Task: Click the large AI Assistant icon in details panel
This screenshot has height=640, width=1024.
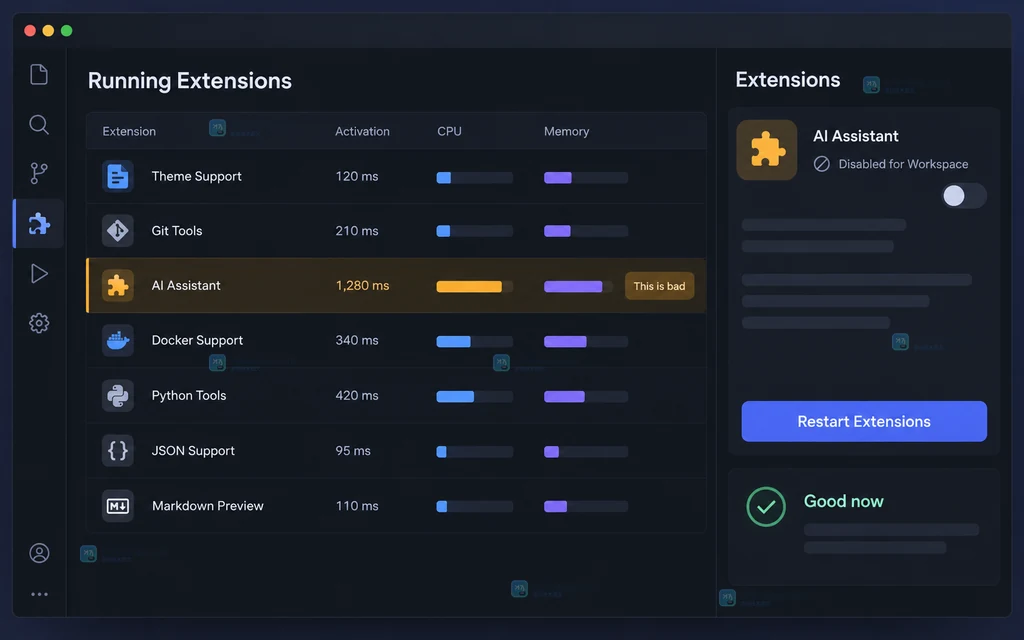Action: click(x=767, y=150)
